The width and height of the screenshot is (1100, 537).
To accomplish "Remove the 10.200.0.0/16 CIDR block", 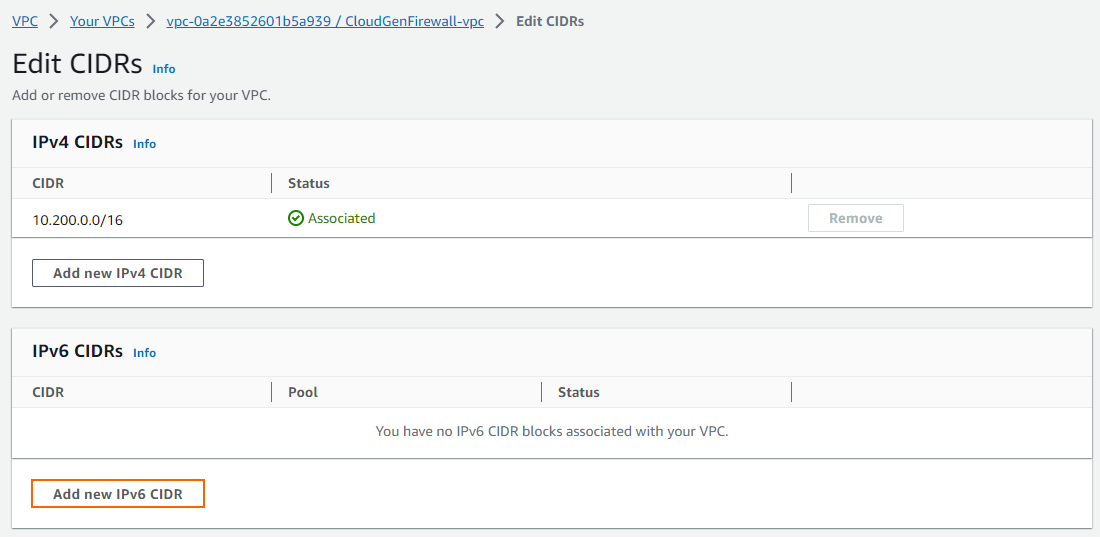I will click(x=856, y=218).
